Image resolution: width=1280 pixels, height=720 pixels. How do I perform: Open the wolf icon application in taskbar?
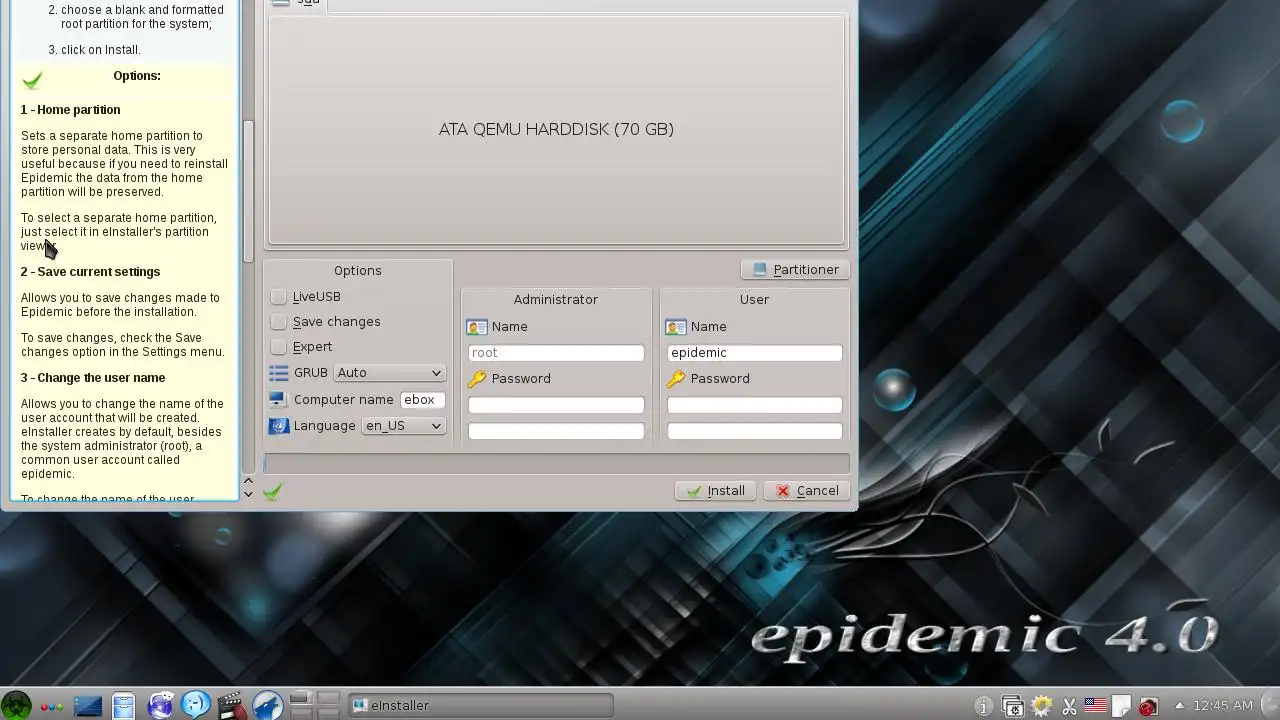click(x=267, y=705)
